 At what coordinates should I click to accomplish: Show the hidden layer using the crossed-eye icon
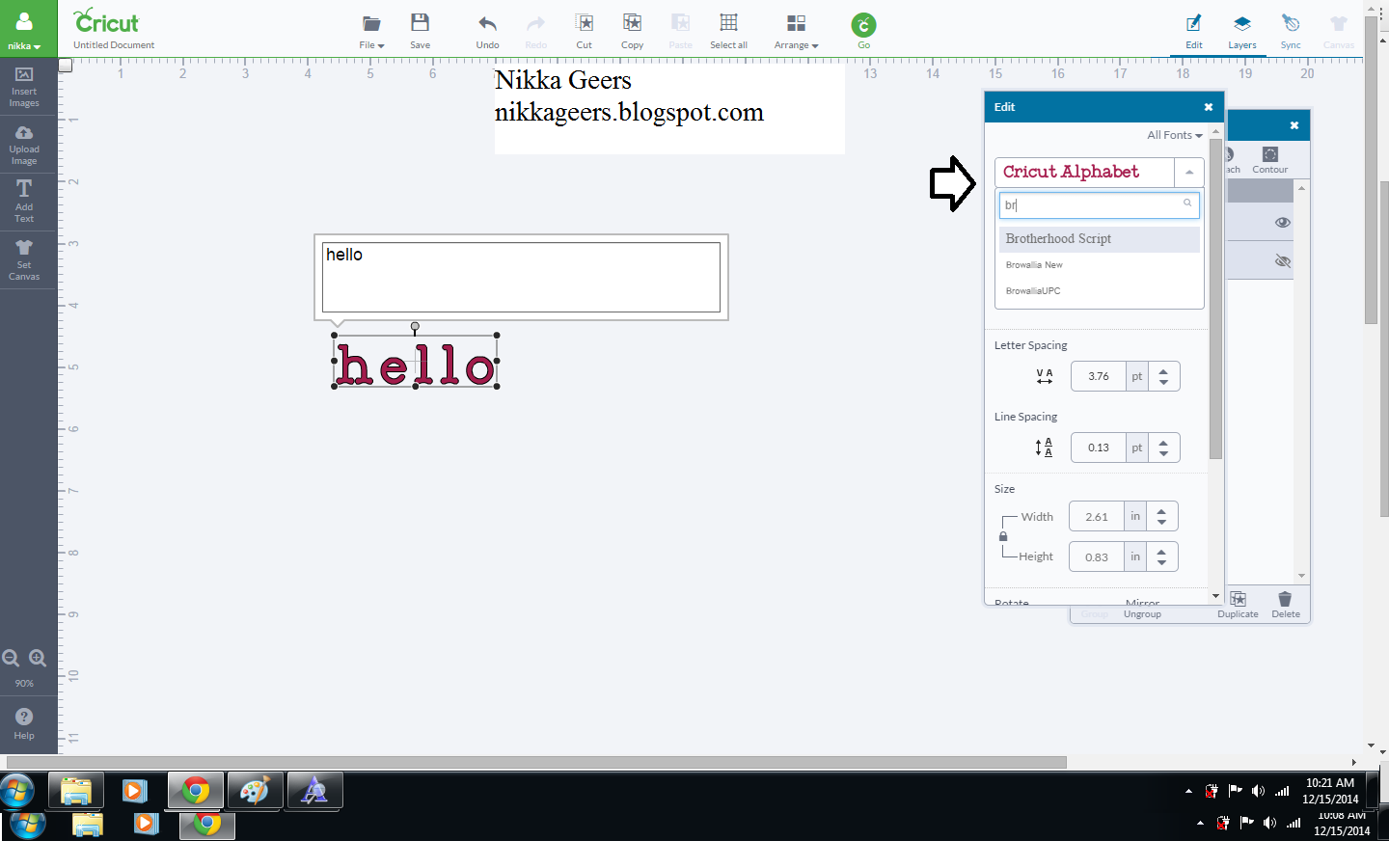click(1283, 260)
